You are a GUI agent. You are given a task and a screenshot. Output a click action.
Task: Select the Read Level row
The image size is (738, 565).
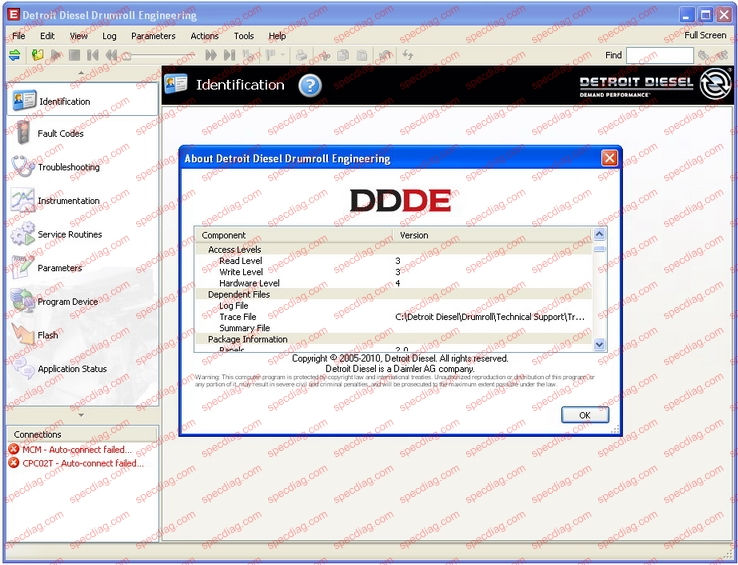(x=394, y=261)
